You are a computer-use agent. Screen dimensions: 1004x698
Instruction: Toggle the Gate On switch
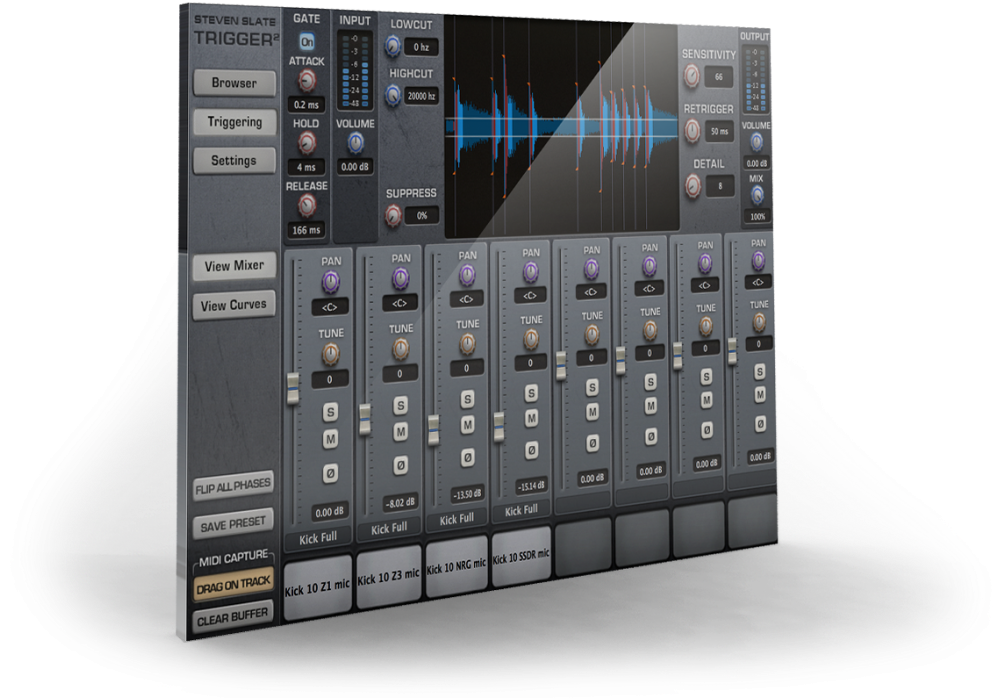[307, 42]
